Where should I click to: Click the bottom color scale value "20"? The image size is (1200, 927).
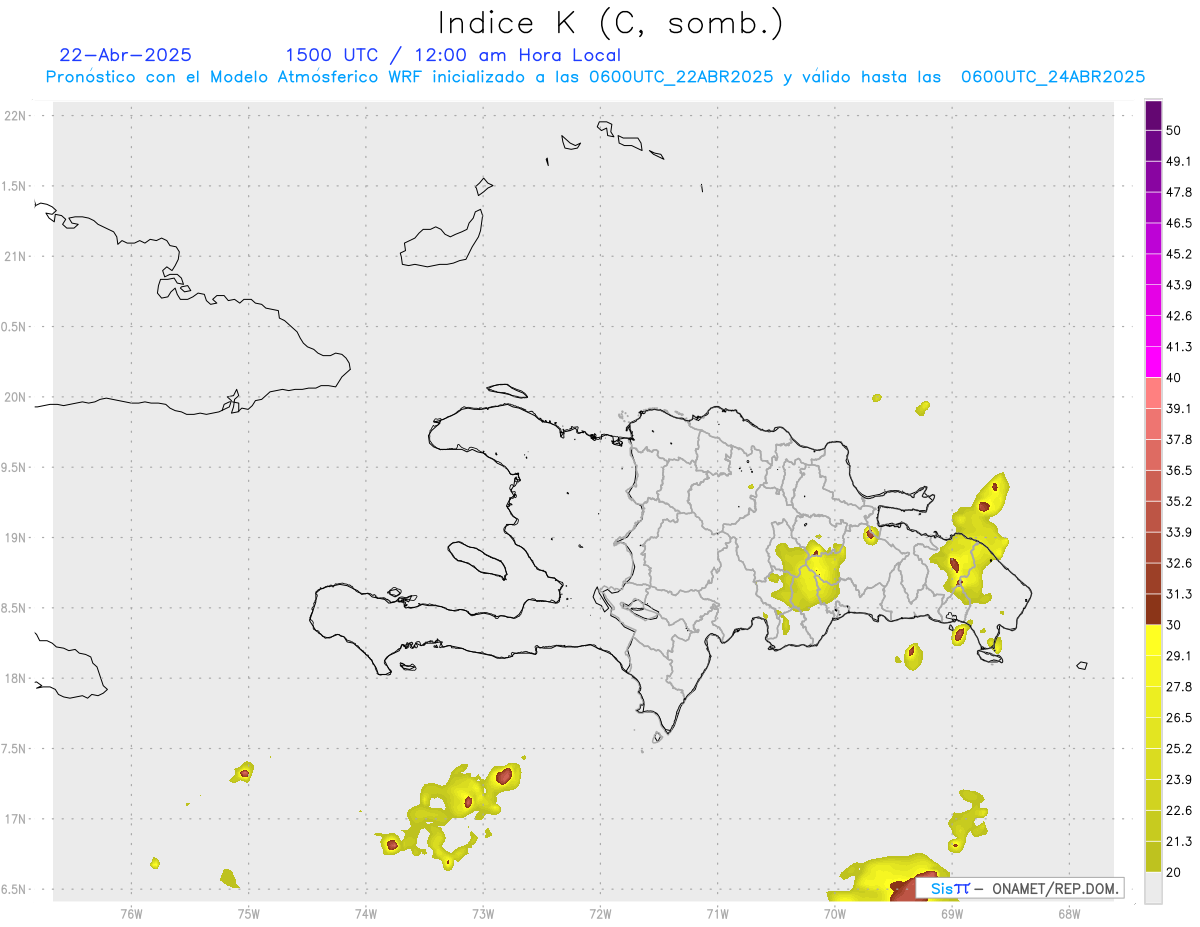tap(1175, 872)
